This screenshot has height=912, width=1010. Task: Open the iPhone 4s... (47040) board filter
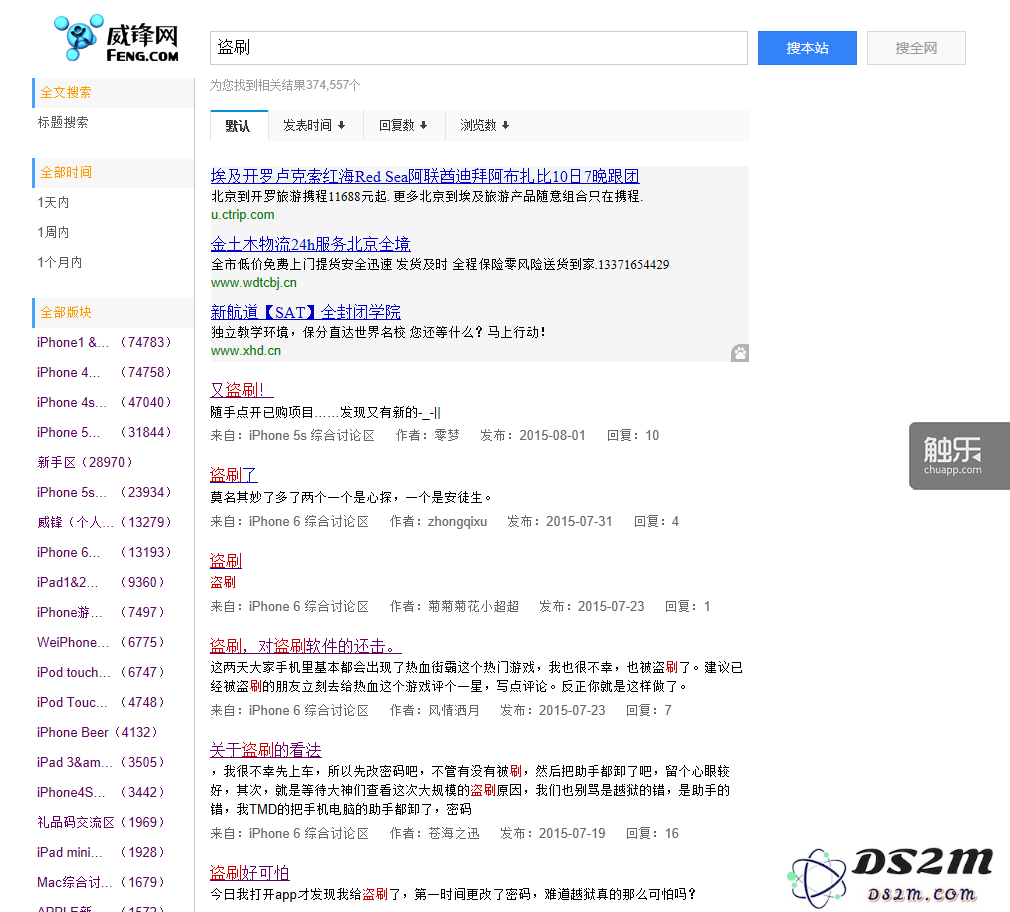104,403
